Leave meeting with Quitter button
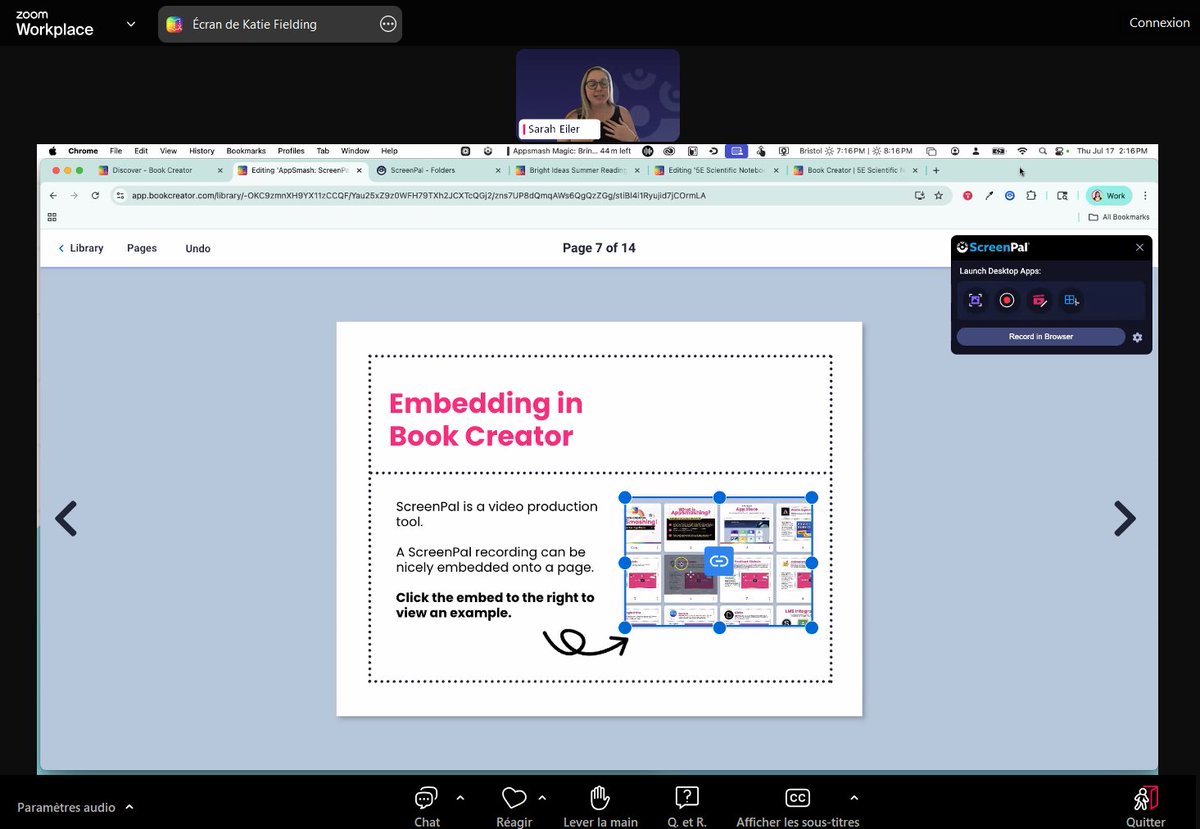The image size is (1200, 829). tap(1146, 806)
